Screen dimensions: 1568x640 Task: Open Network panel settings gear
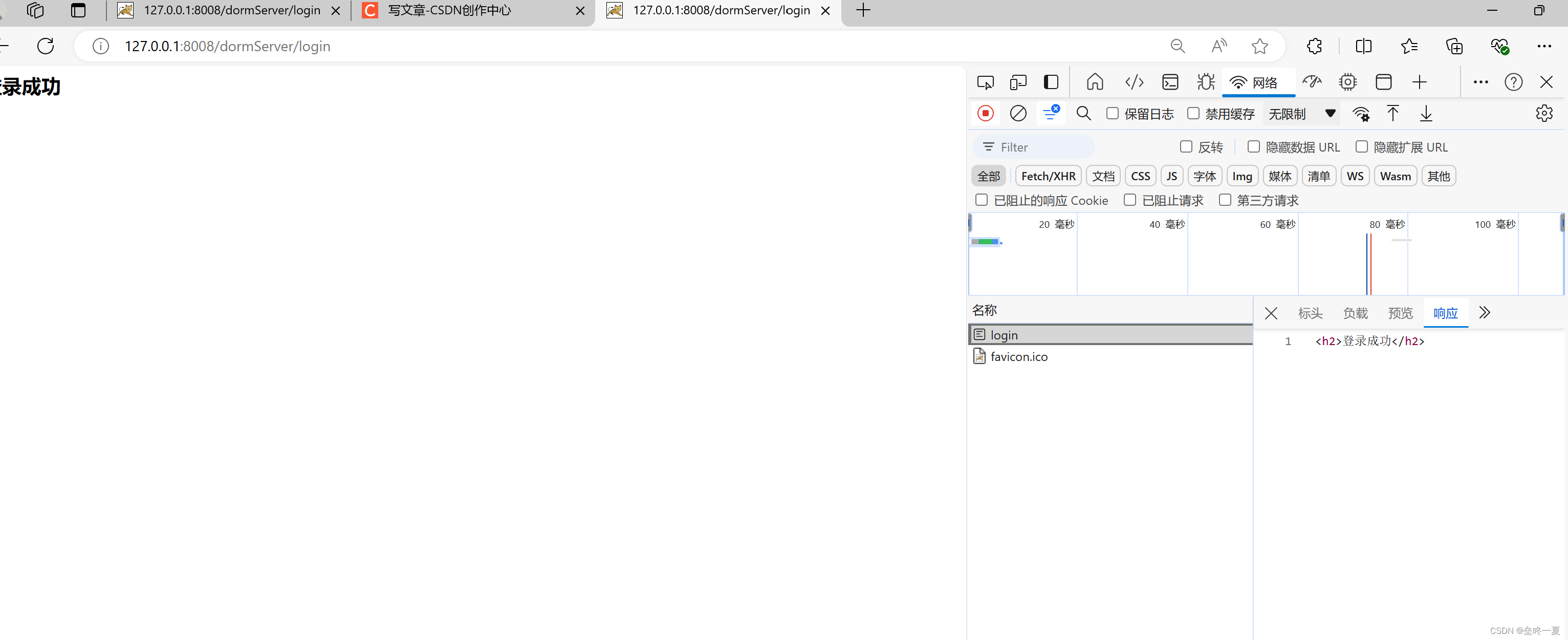(x=1543, y=113)
